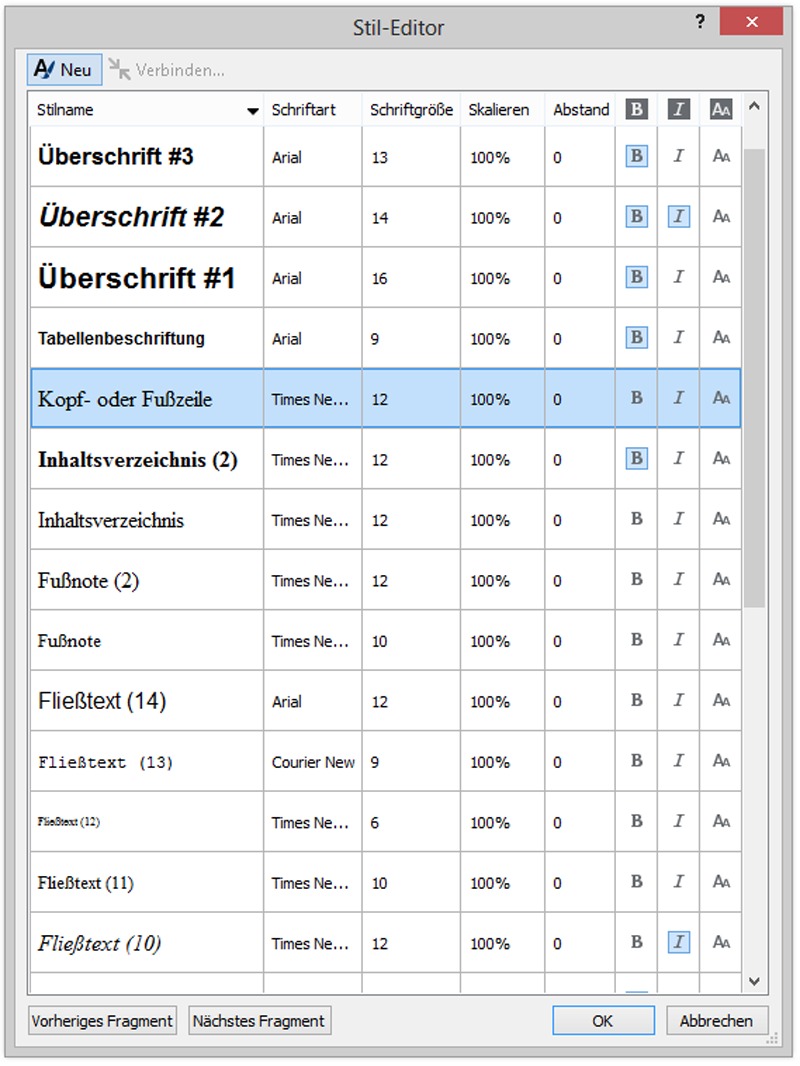Toggle small caps for Fließtext (14)
800x1066 pixels.
pyautogui.click(x=721, y=700)
